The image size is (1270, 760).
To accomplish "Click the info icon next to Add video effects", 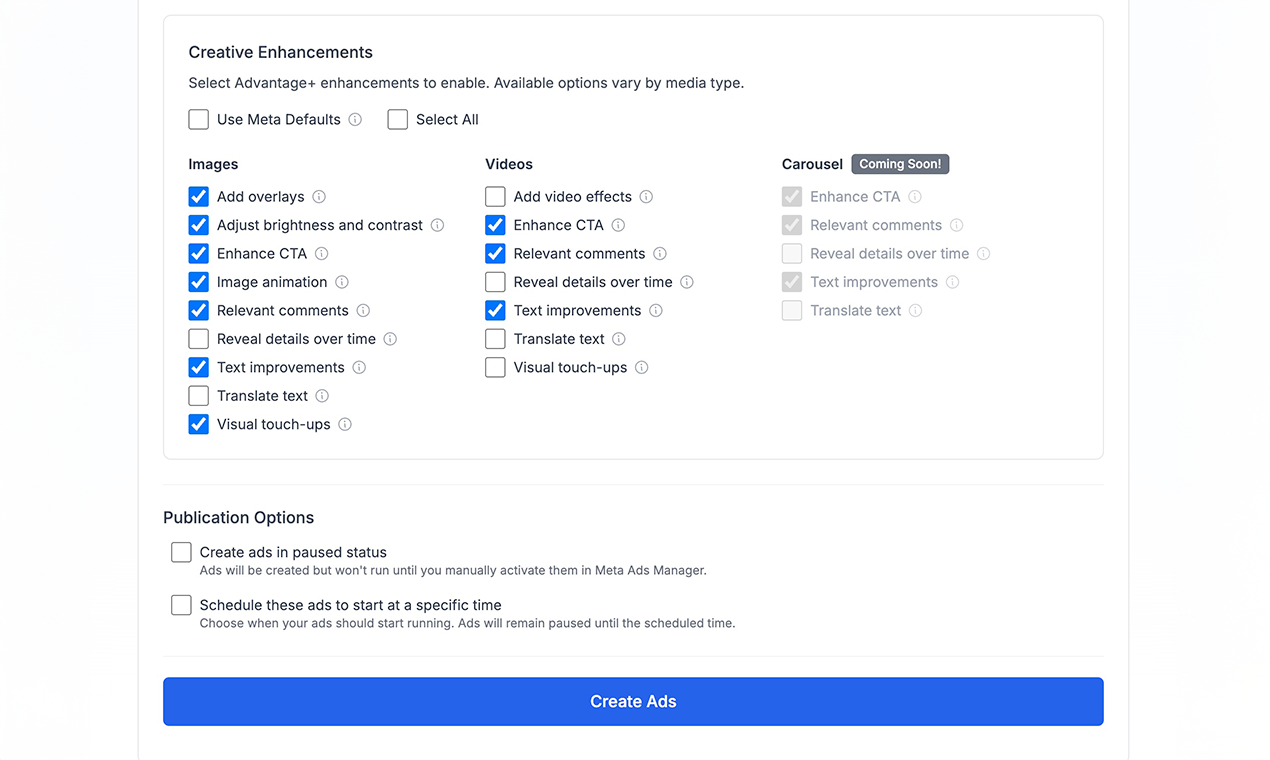I will pyautogui.click(x=645, y=197).
